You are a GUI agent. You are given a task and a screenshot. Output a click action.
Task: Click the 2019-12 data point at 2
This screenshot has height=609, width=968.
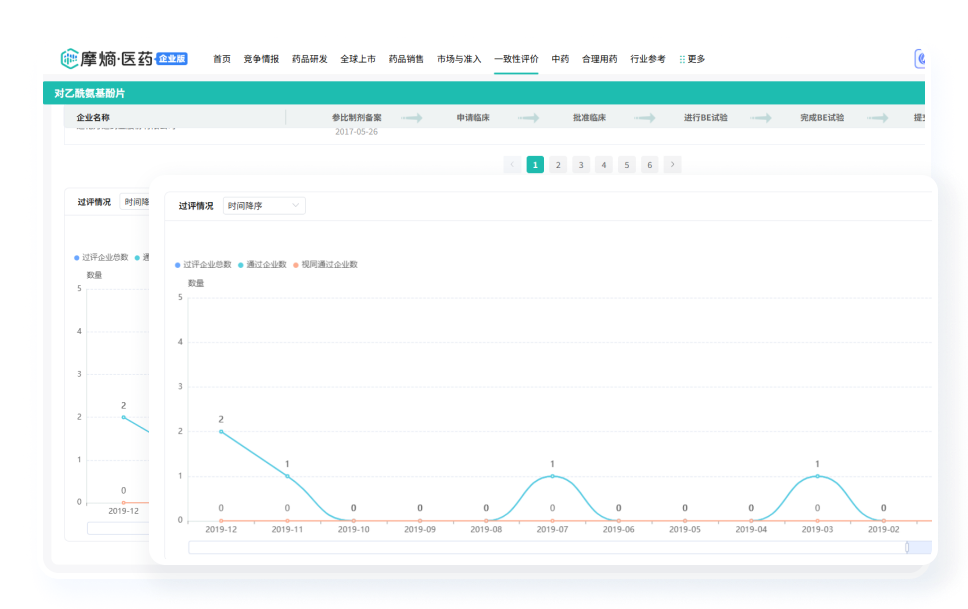click(x=221, y=432)
